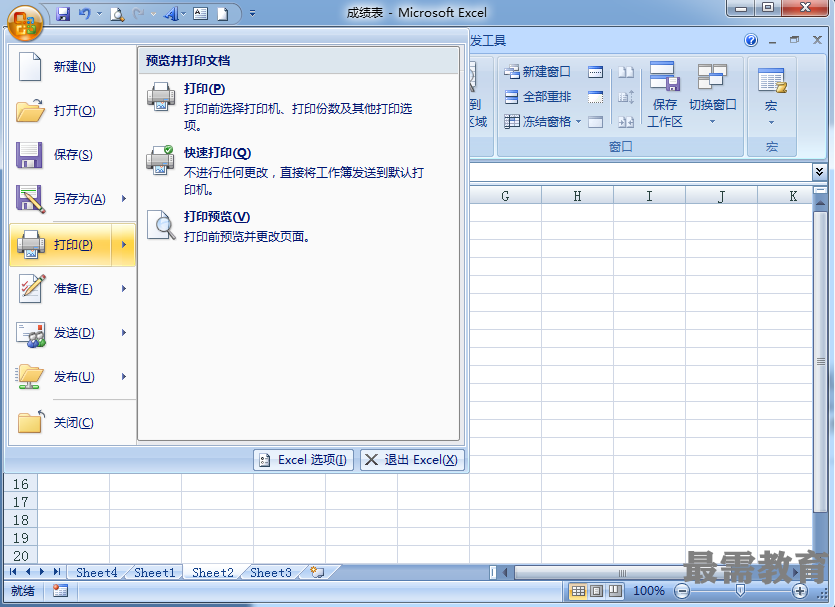Select column header G
Screen dimensions: 835x607
pyautogui.click(x=505, y=196)
